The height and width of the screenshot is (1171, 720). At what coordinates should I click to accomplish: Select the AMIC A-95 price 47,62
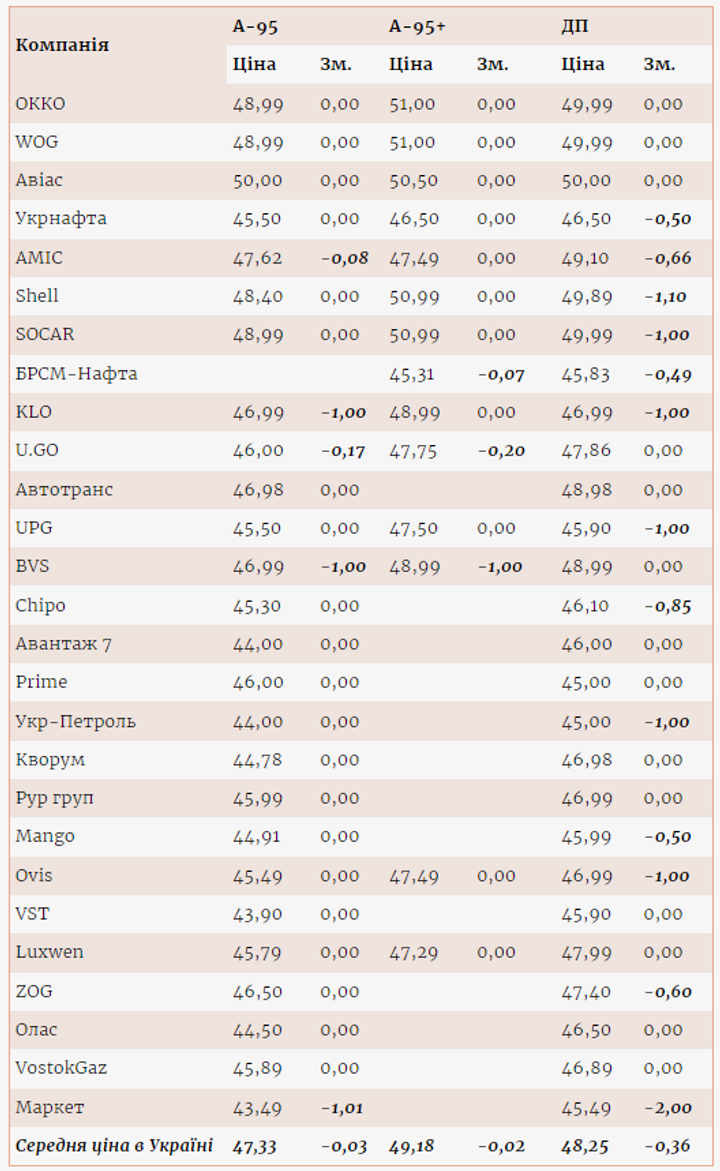[x=257, y=258]
